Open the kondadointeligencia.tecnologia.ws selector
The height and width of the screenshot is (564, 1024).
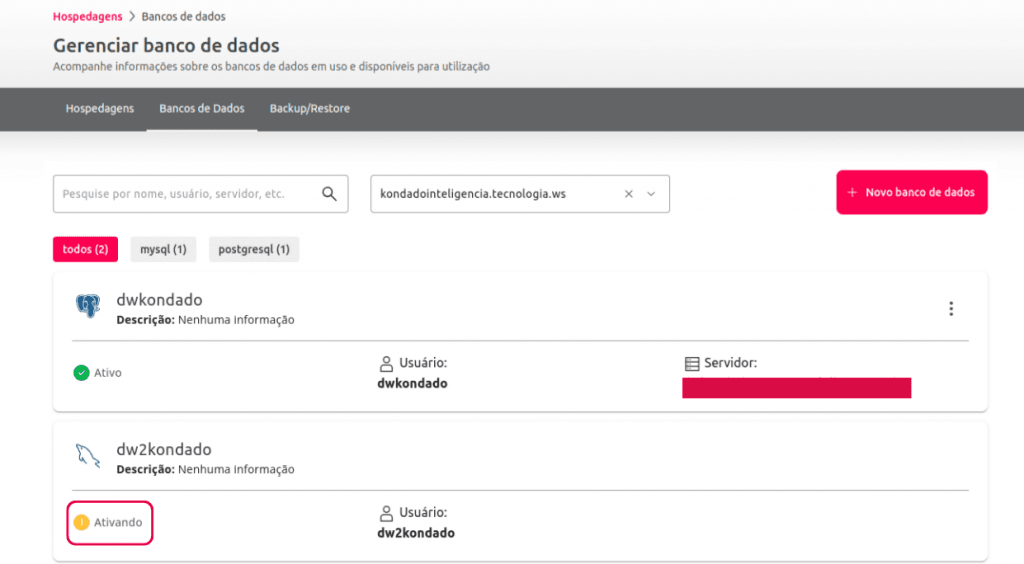coord(490,194)
